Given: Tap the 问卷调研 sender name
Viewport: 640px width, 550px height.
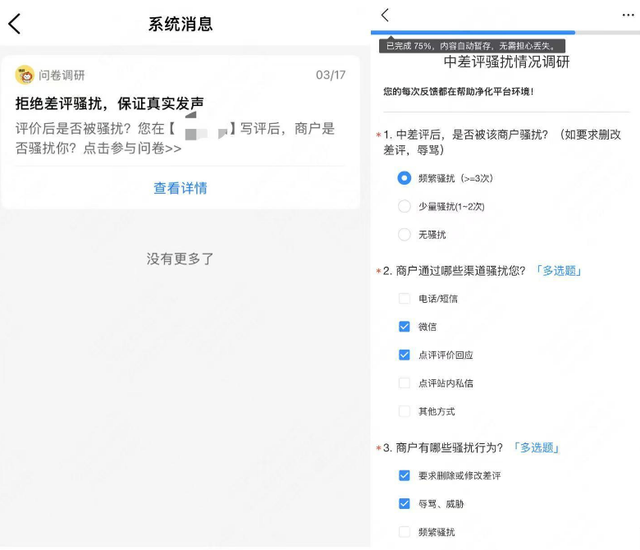Looking at the screenshot, I should coord(62,75).
